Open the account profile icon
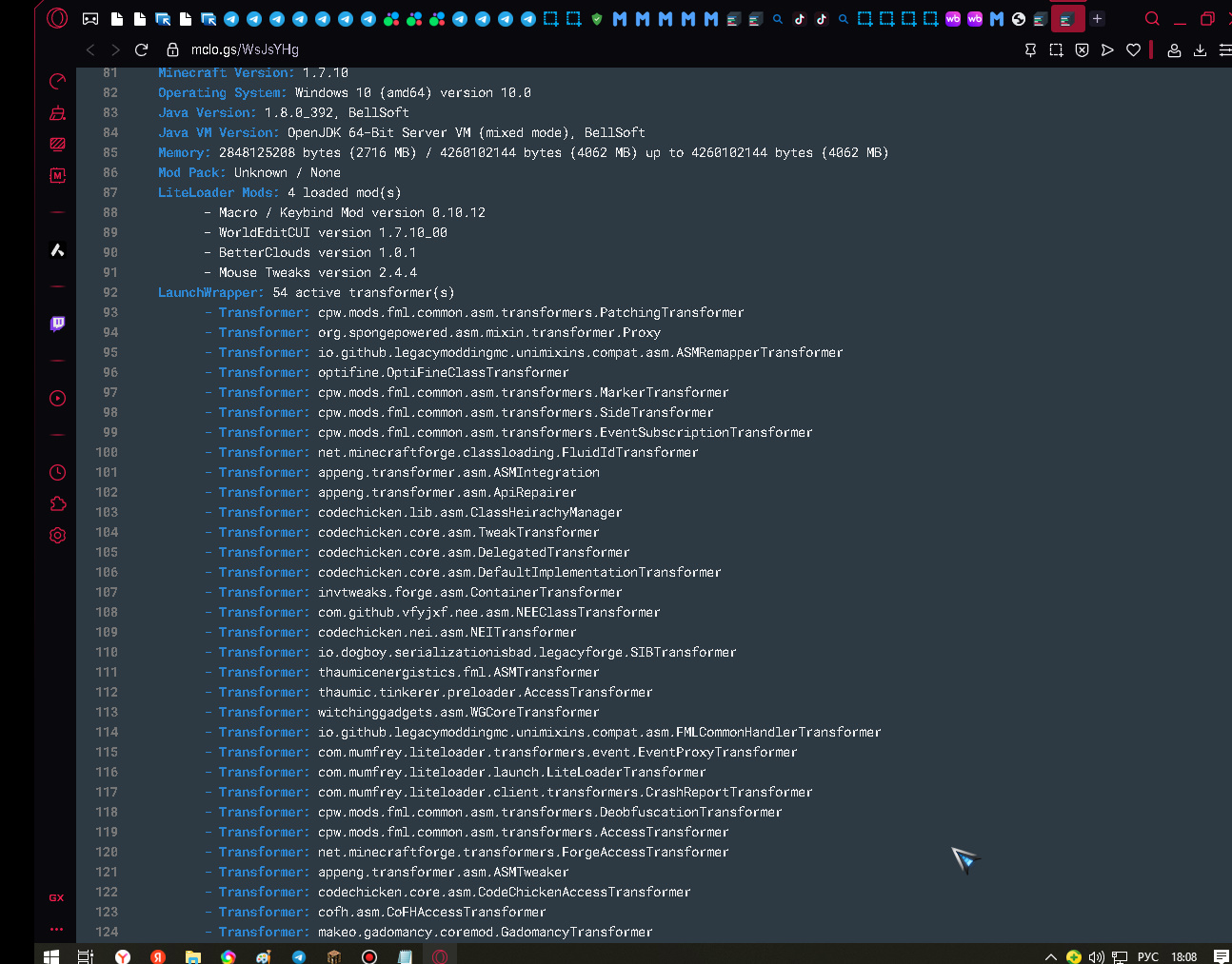 (1174, 49)
